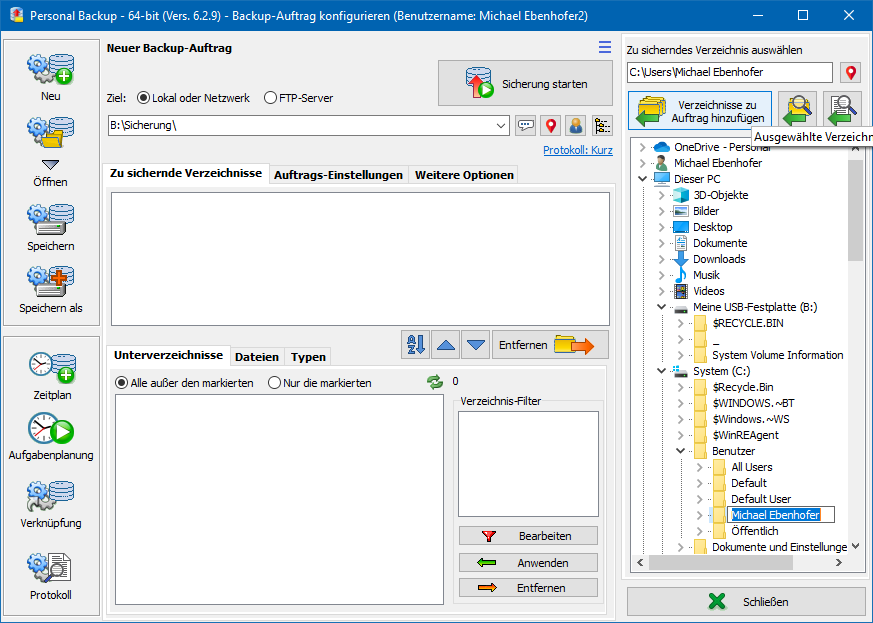
Task: Click the user icon beside destination field
Action: tap(576, 125)
